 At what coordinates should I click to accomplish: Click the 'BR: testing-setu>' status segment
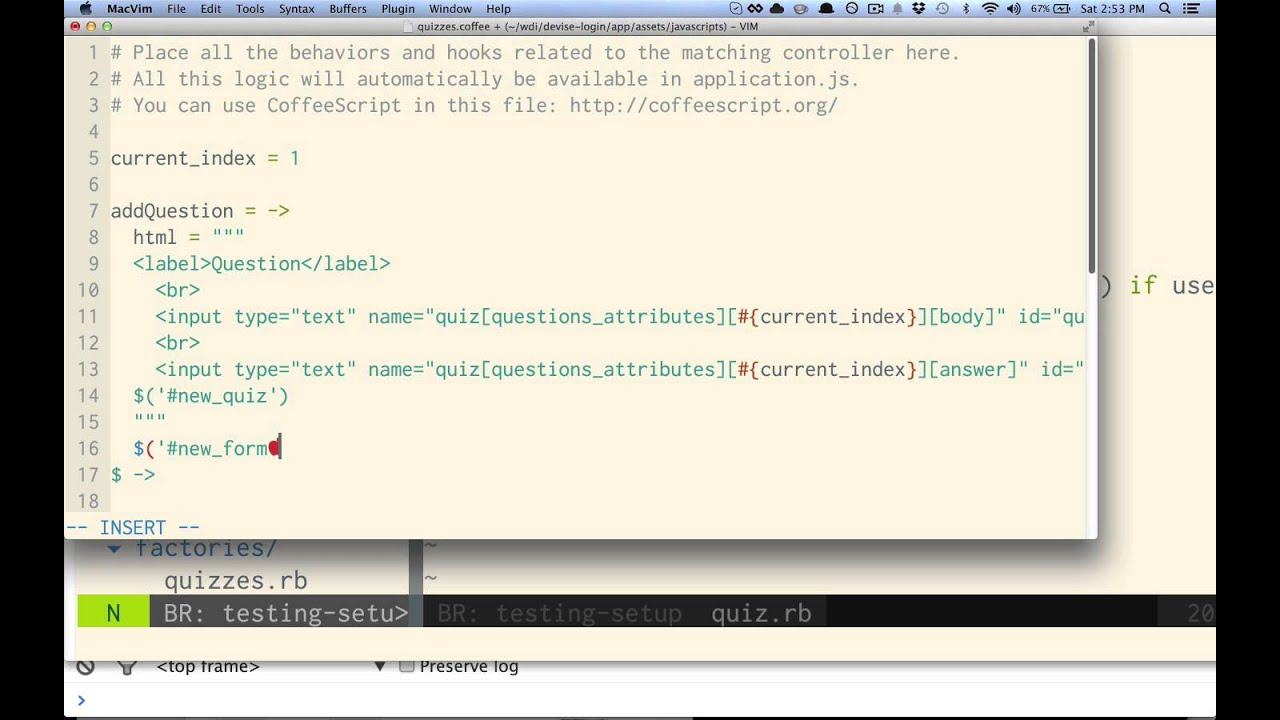click(x=285, y=613)
